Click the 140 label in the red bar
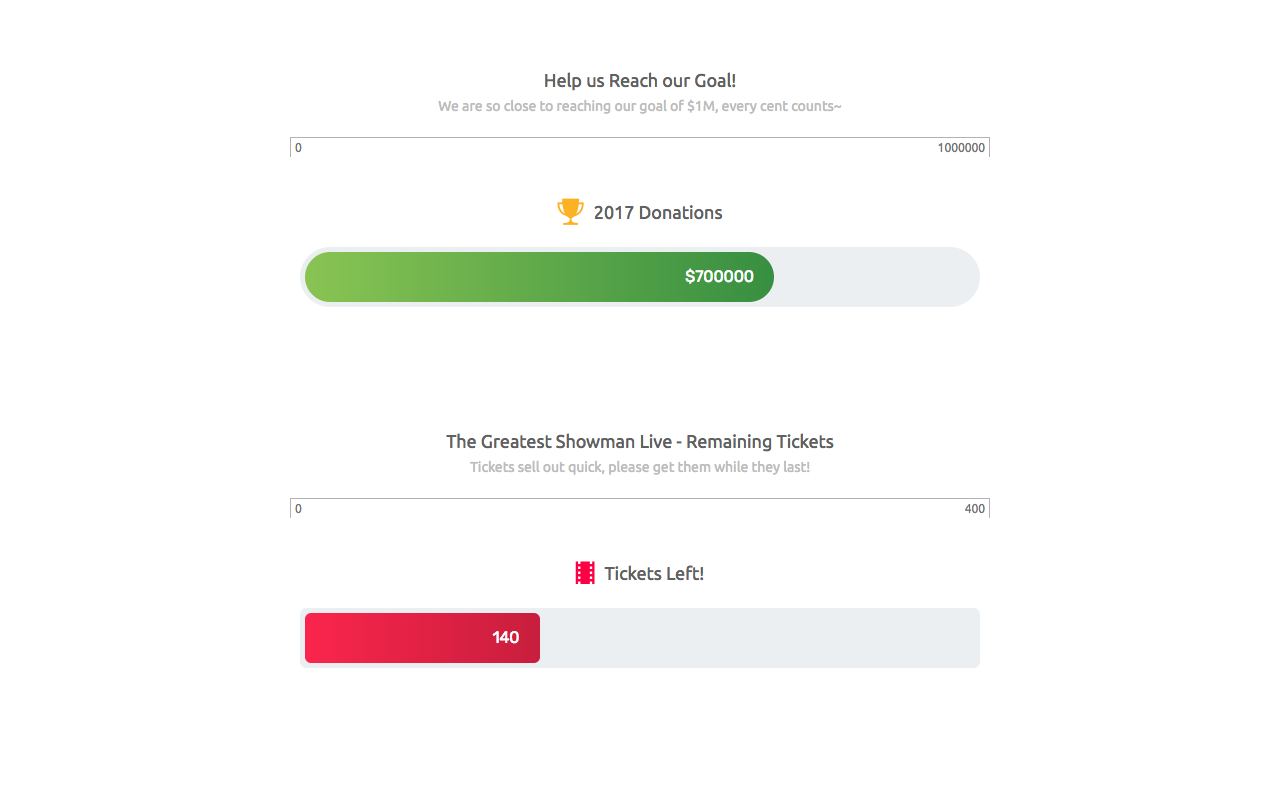 point(505,638)
